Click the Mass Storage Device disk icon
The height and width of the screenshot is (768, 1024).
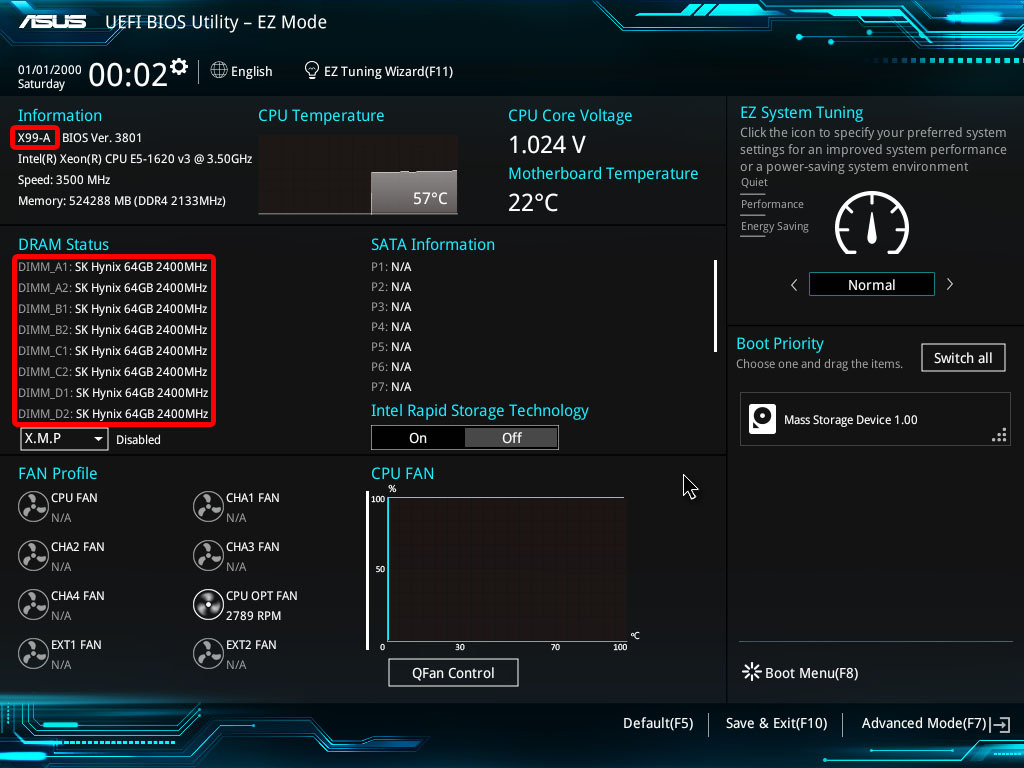(762, 419)
